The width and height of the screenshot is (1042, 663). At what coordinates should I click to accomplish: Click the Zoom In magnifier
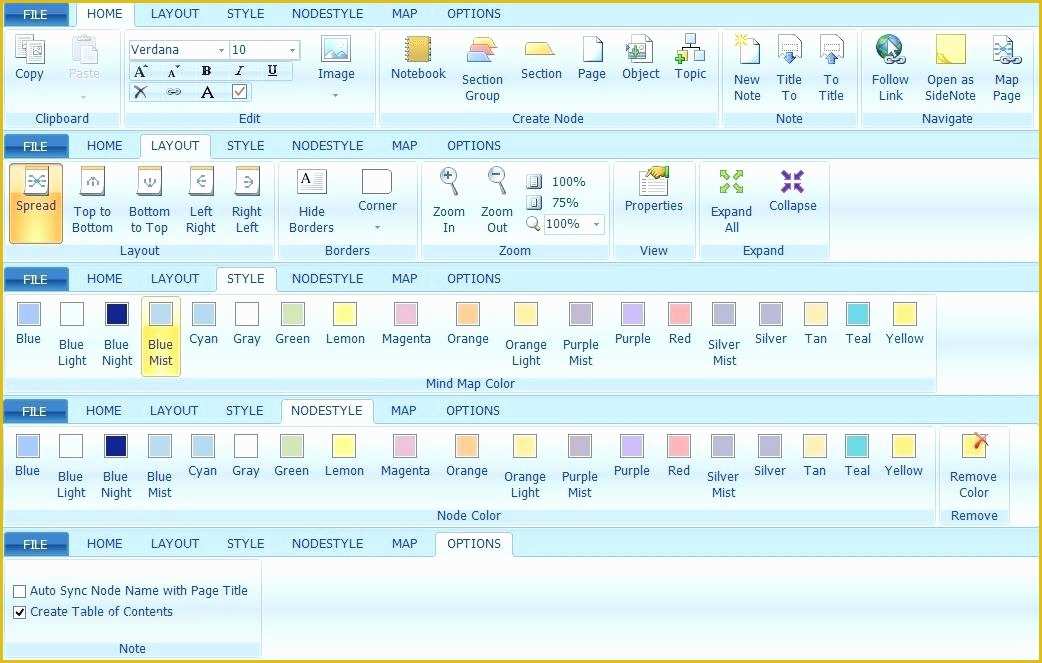(x=449, y=181)
